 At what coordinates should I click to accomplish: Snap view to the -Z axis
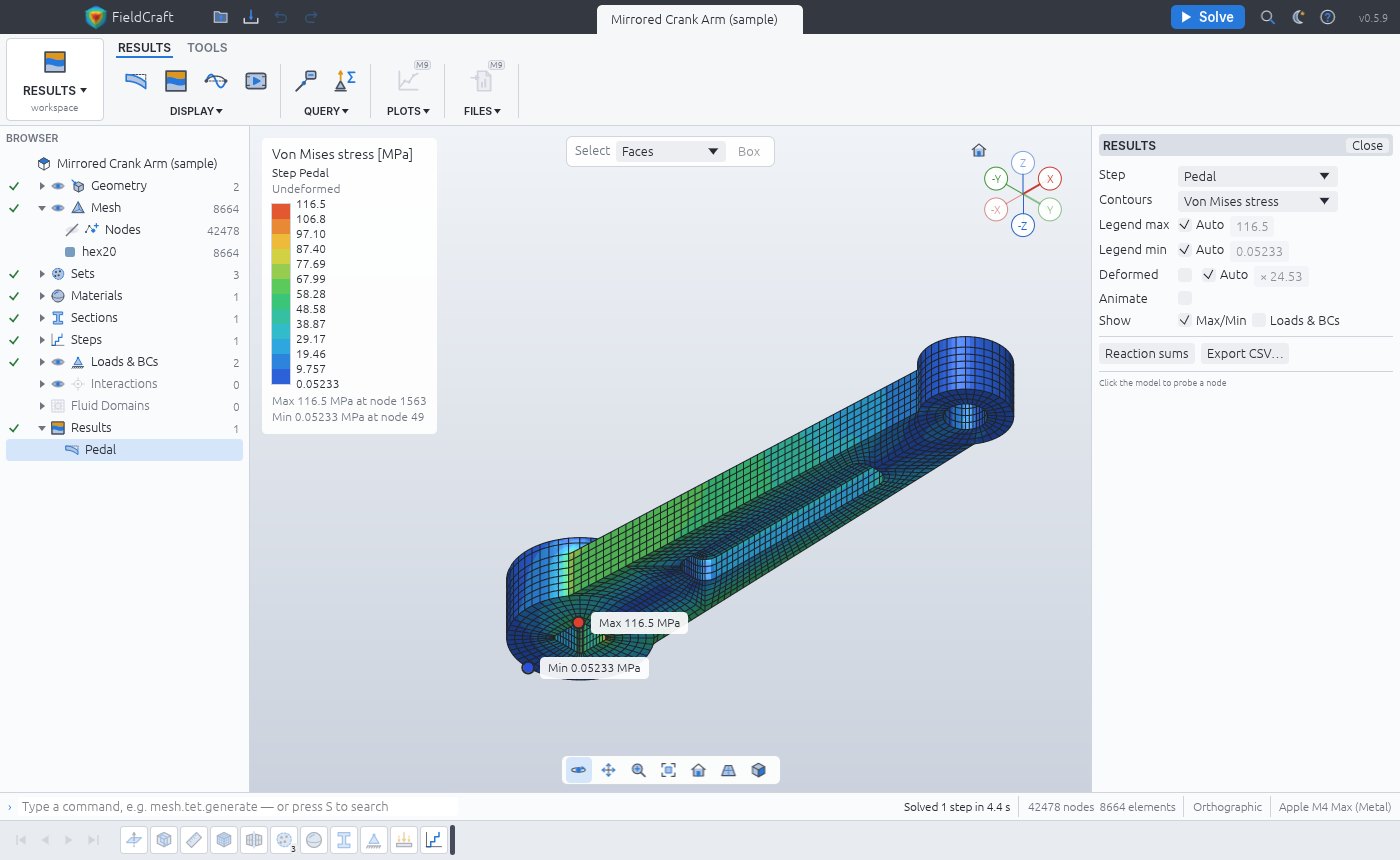point(1022,226)
